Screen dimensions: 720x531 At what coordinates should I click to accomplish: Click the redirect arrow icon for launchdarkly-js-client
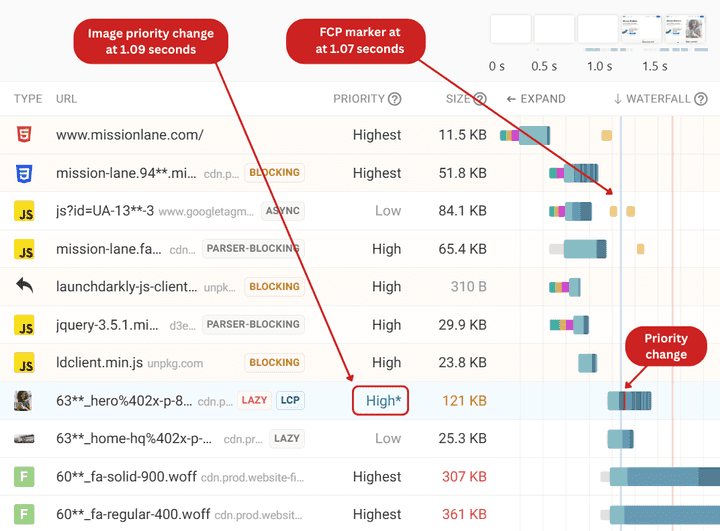pyautogui.click(x=24, y=286)
